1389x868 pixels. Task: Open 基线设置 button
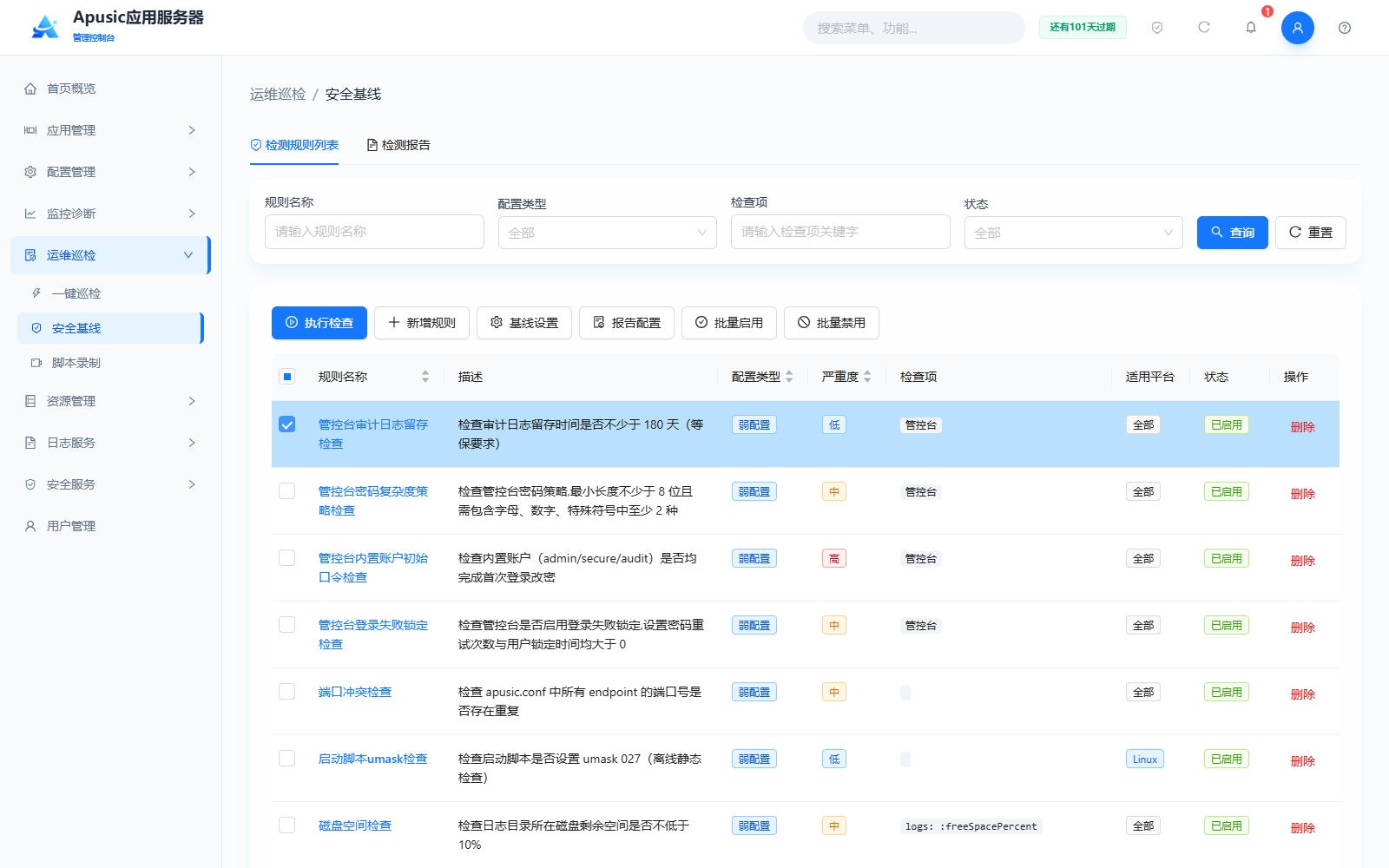pyautogui.click(x=524, y=323)
